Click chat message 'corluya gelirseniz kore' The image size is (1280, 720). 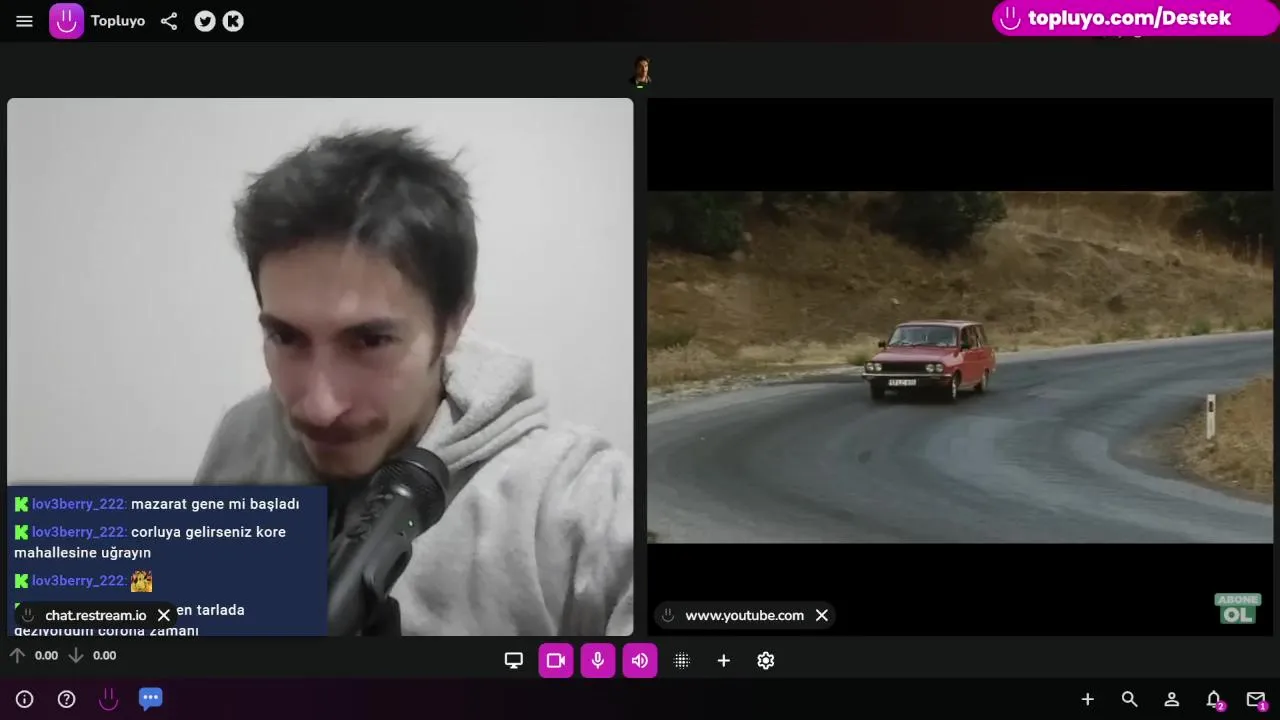pyautogui.click(x=208, y=532)
